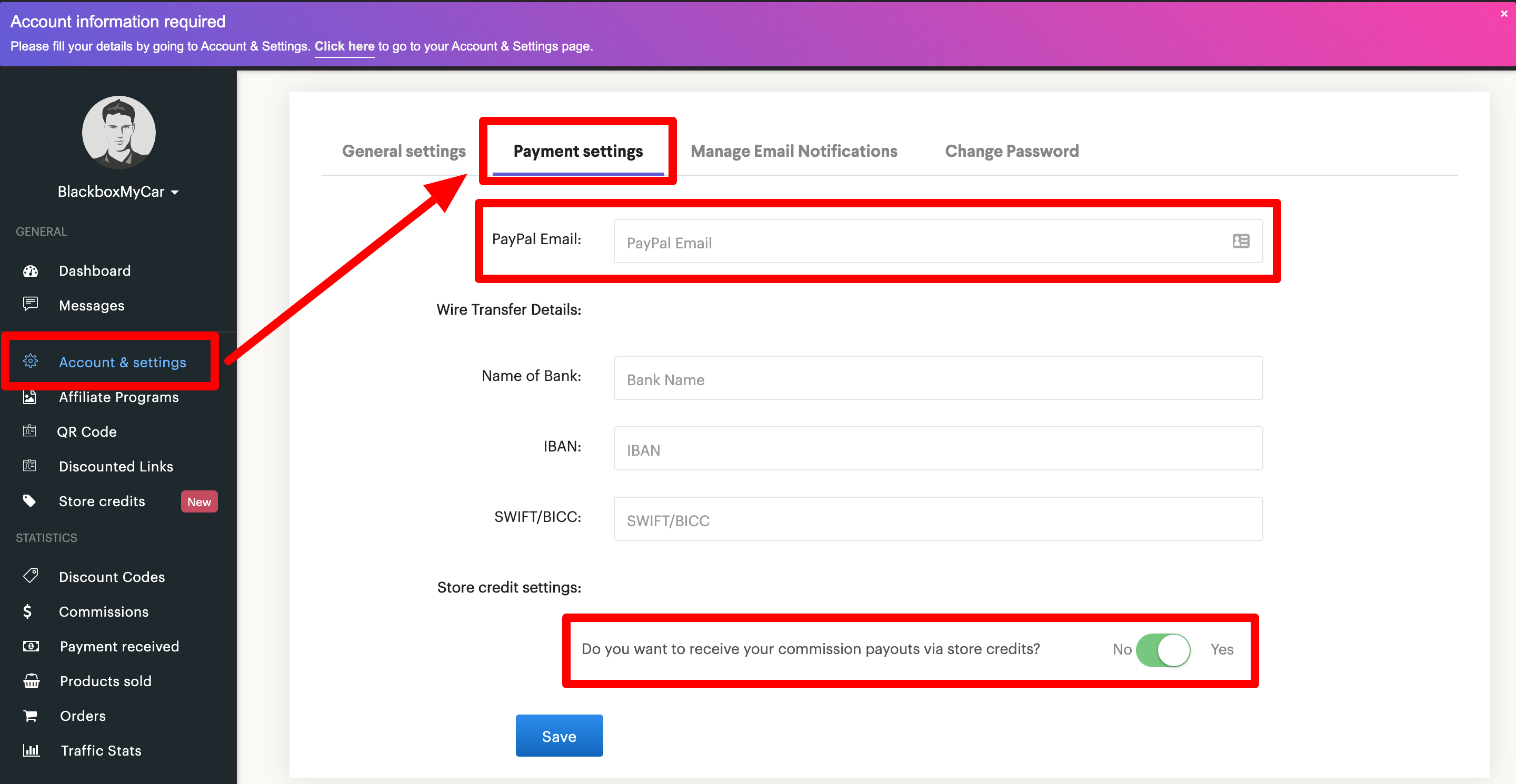Click the Store credit settings heading
Screen dimensions: 1516x784
509,588
